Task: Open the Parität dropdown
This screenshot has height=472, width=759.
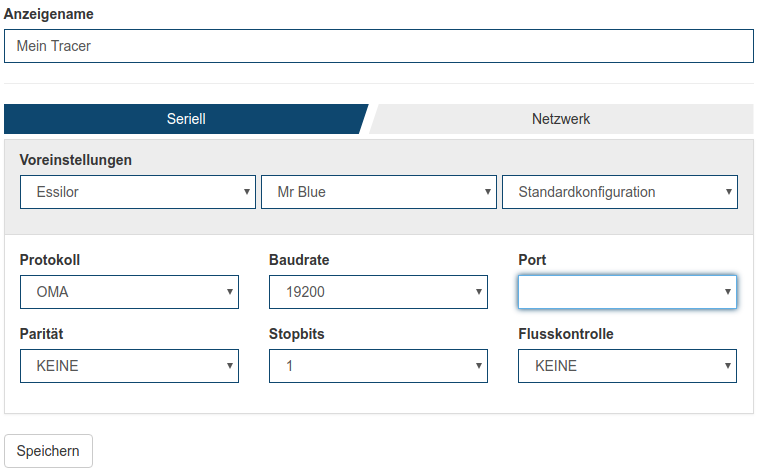Action: coord(129,366)
